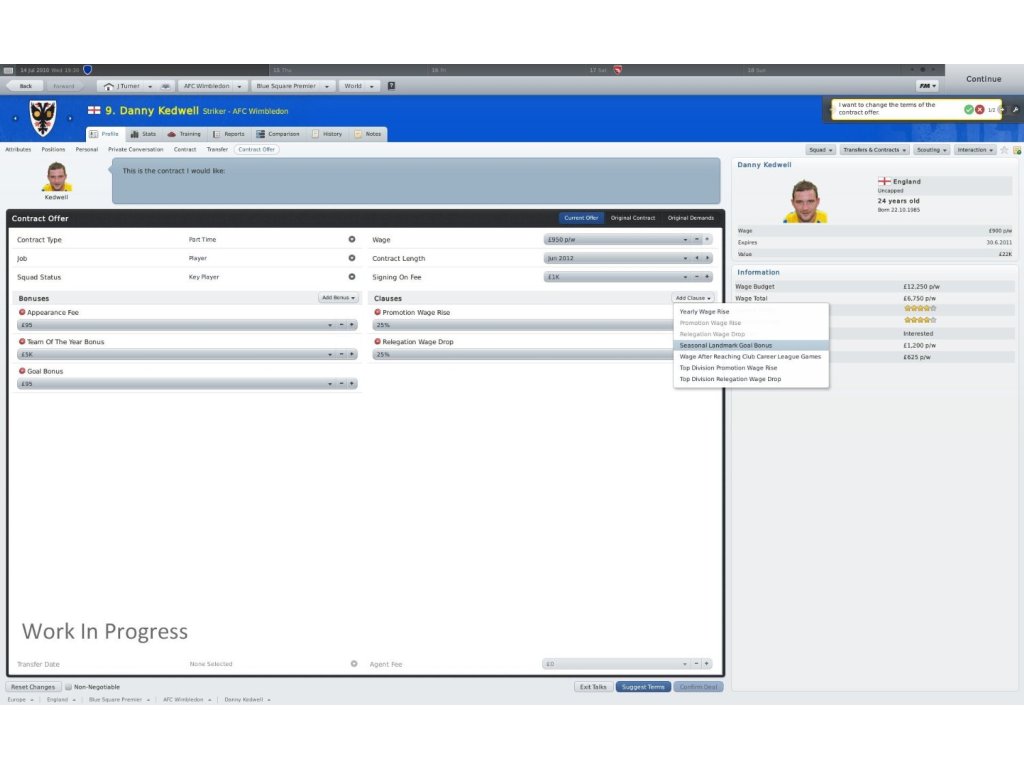
Task: Go to the next player arrow
Action: click(x=70, y=118)
